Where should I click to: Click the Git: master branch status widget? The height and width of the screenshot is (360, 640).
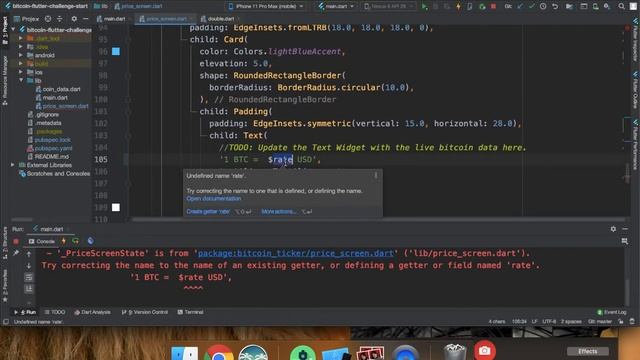click(x=600, y=322)
